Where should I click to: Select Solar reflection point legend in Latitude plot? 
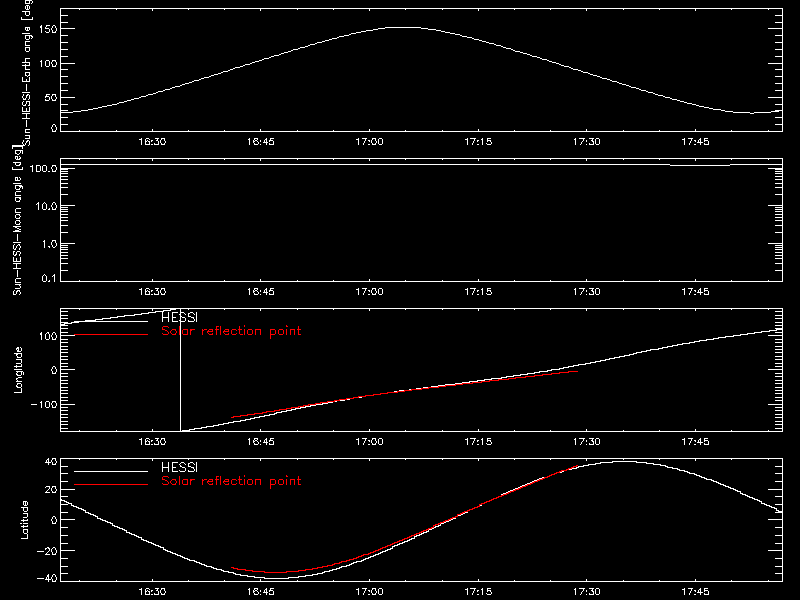click(x=231, y=481)
